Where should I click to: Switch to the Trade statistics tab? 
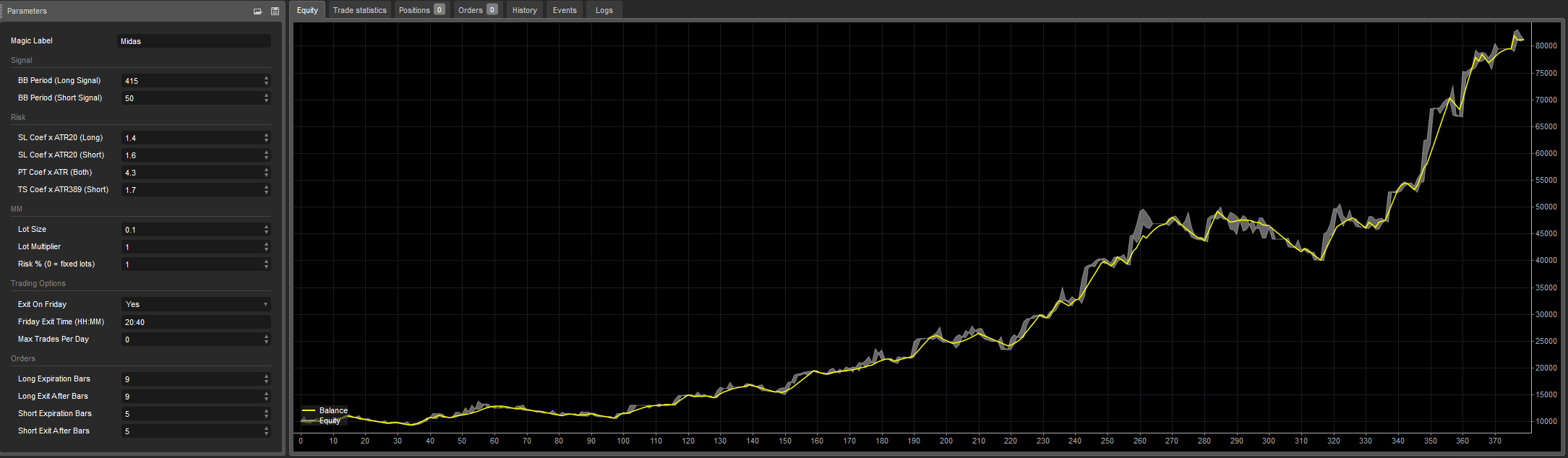tap(359, 10)
